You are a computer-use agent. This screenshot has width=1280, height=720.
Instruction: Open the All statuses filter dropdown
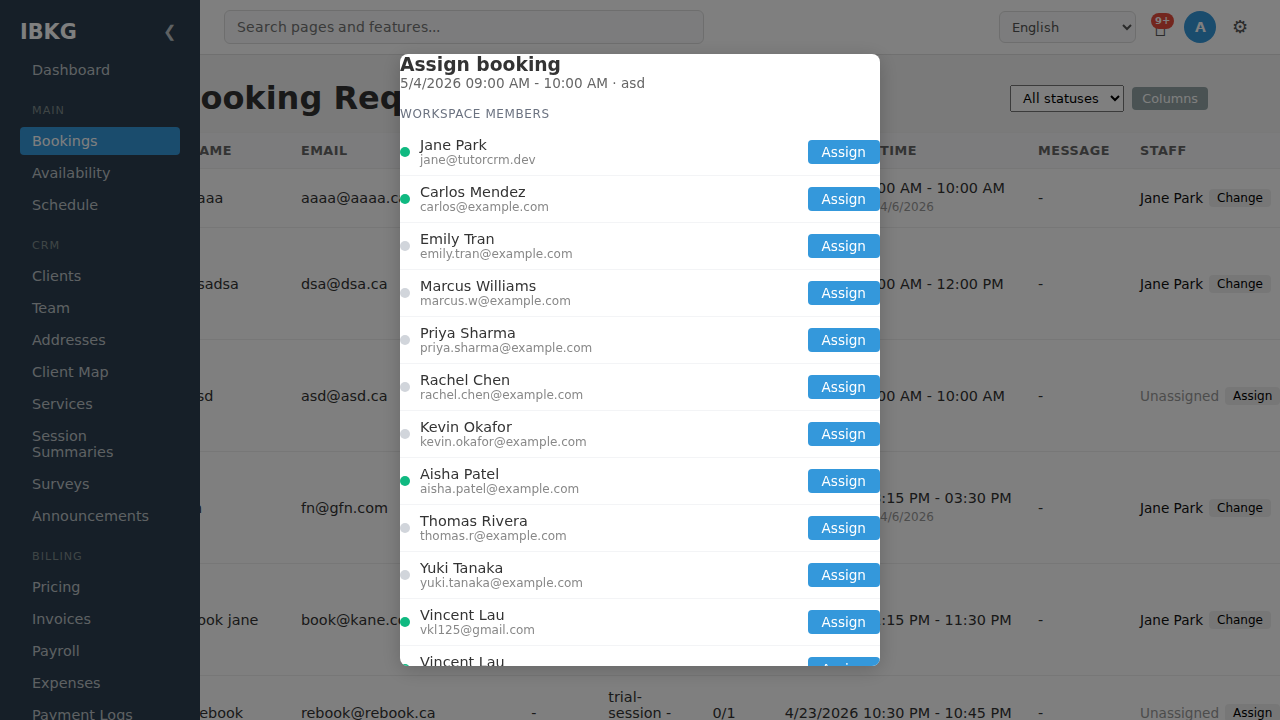(x=1067, y=98)
